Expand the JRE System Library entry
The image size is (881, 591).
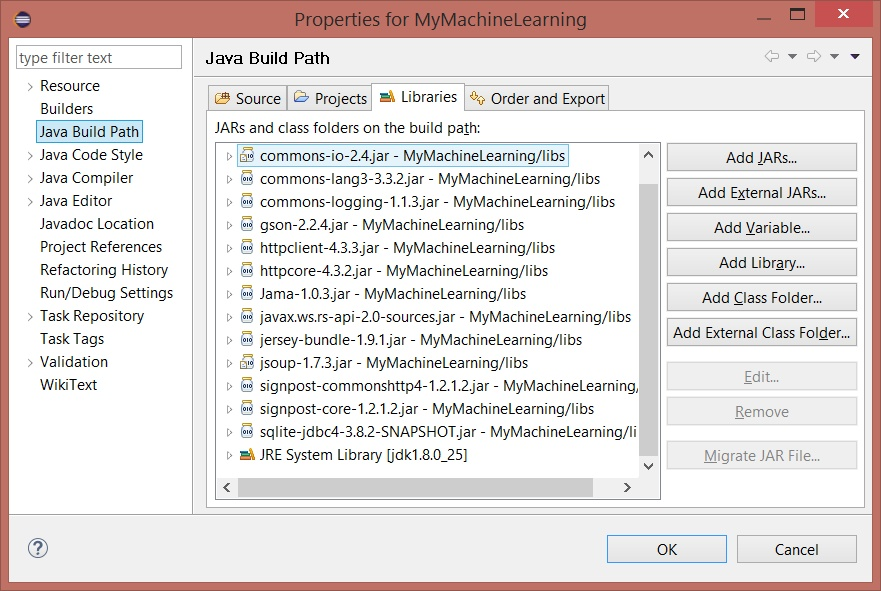pos(229,456)
